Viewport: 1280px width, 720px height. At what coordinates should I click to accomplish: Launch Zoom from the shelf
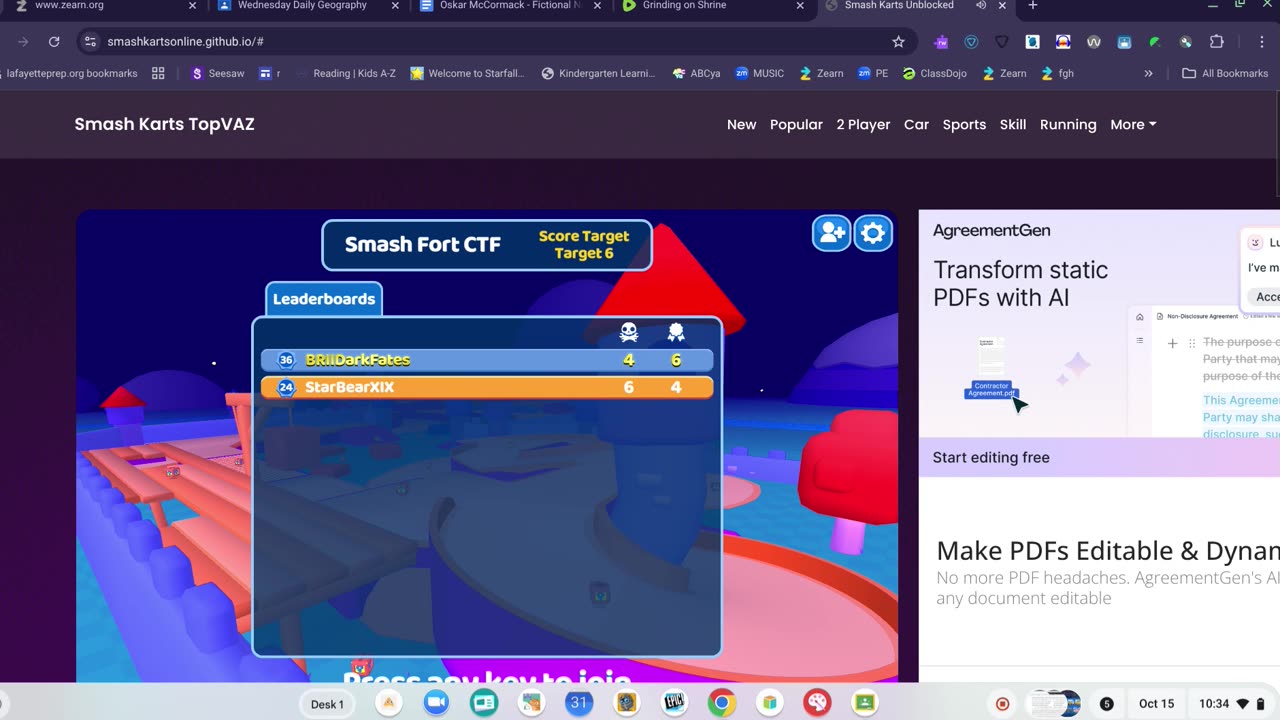436,703
